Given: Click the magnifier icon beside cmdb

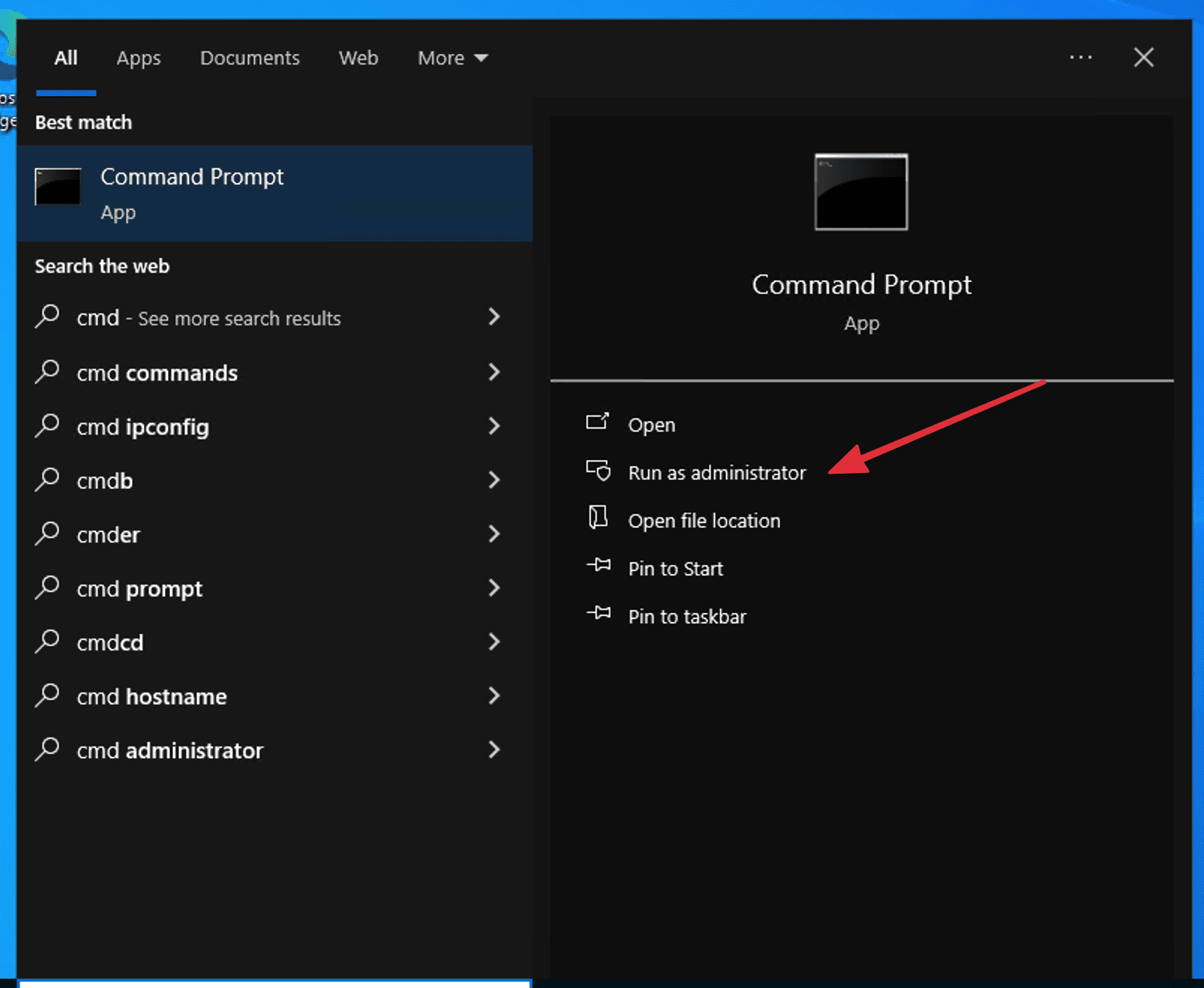Looking at the screenshot, I should pyautogui.click(x=47, y=481).
